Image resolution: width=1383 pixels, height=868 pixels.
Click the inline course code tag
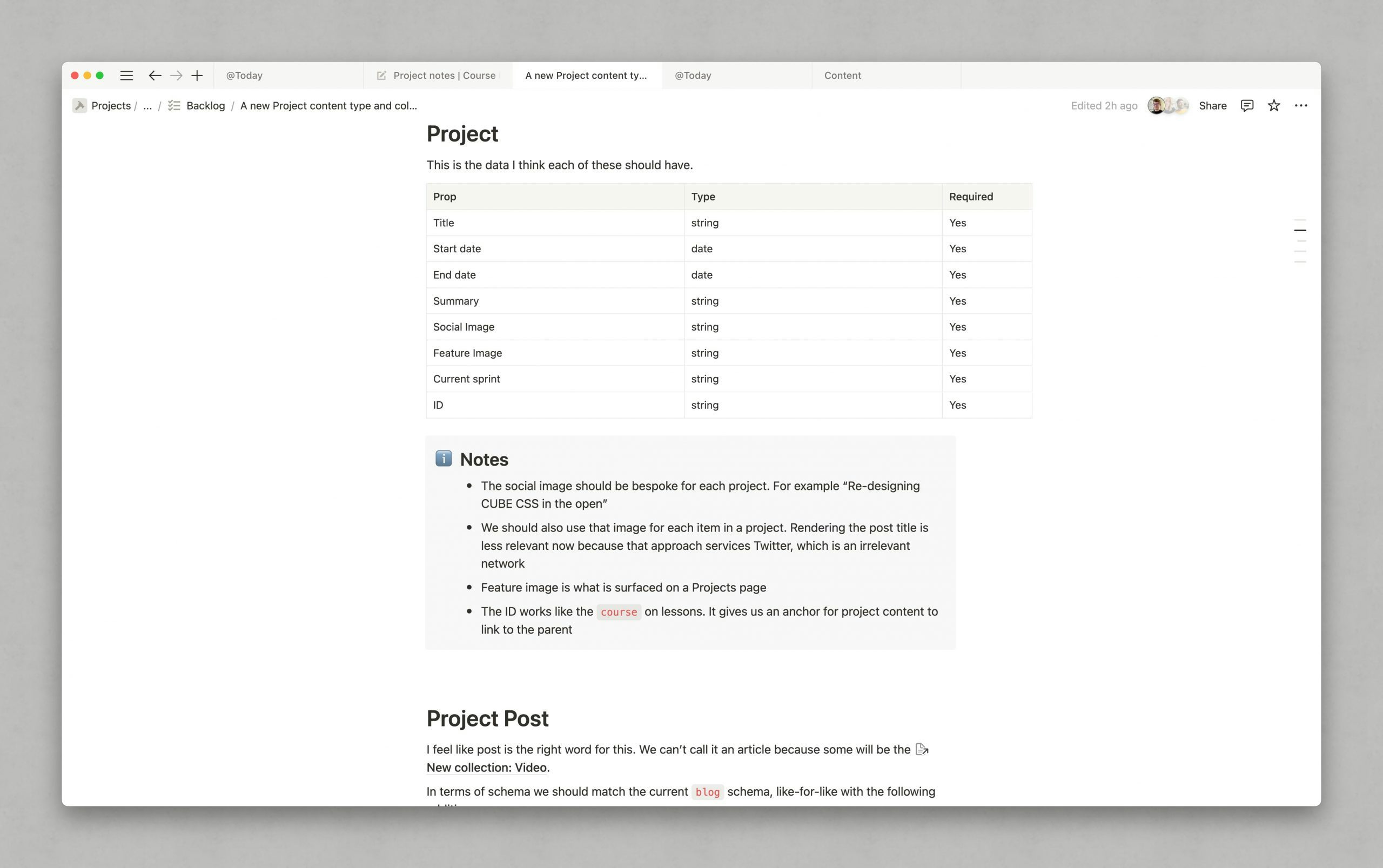(x=619, y=612)
